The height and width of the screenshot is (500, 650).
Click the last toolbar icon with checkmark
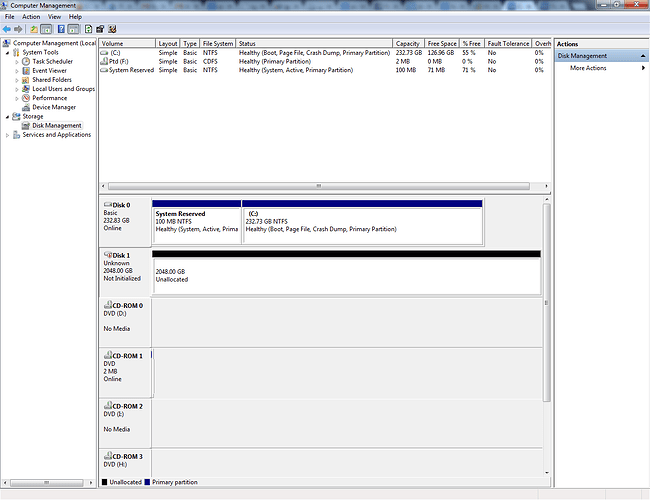tap(112, 29)
